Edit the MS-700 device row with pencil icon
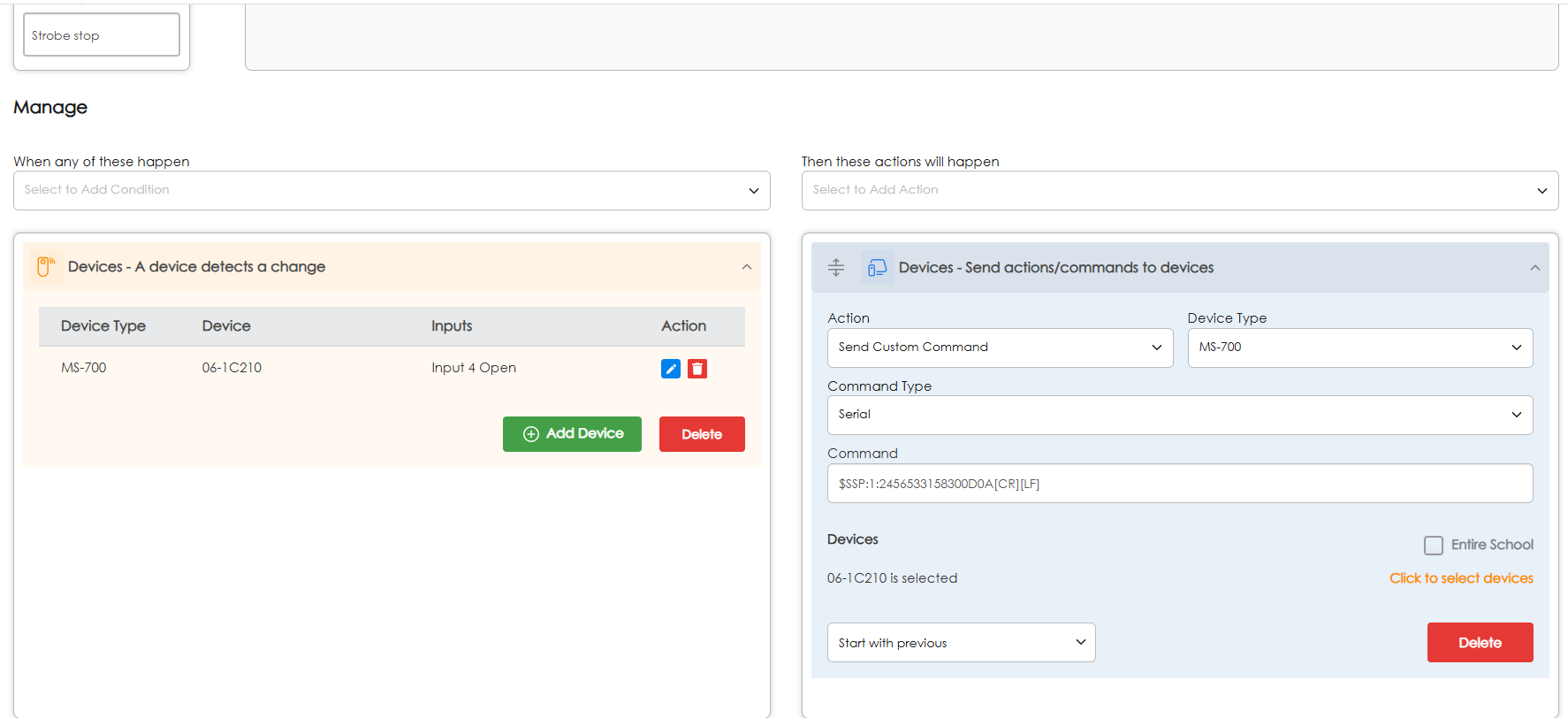 (671, 369)
